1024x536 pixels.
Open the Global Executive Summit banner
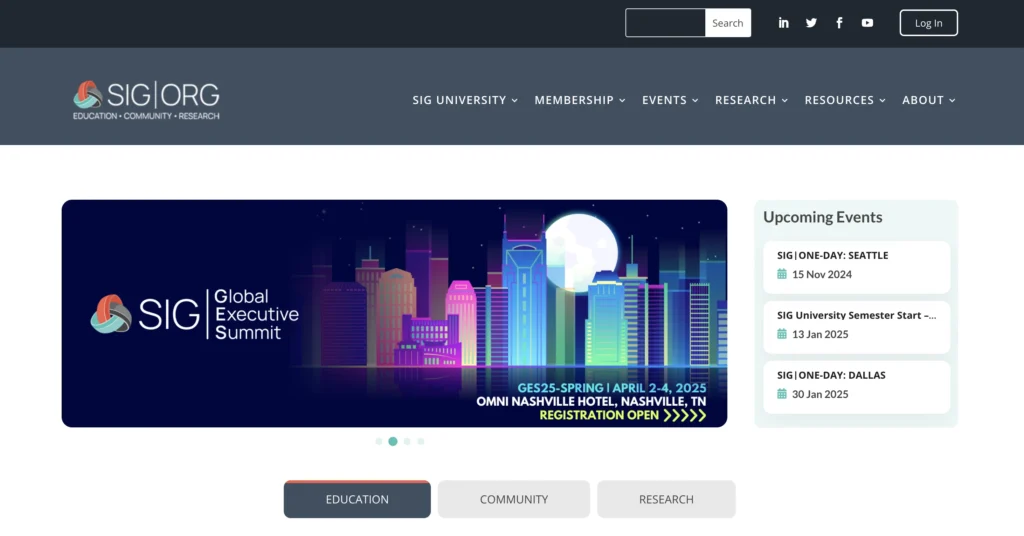[394, 313]
